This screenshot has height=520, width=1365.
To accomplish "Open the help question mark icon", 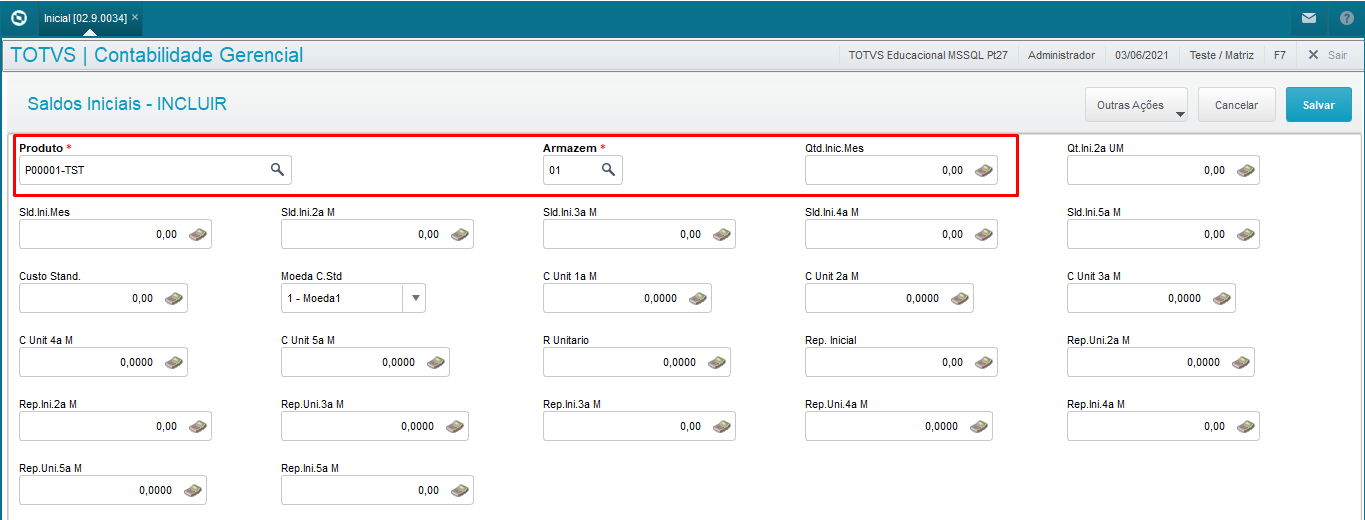I will (x=1346, y=18).
